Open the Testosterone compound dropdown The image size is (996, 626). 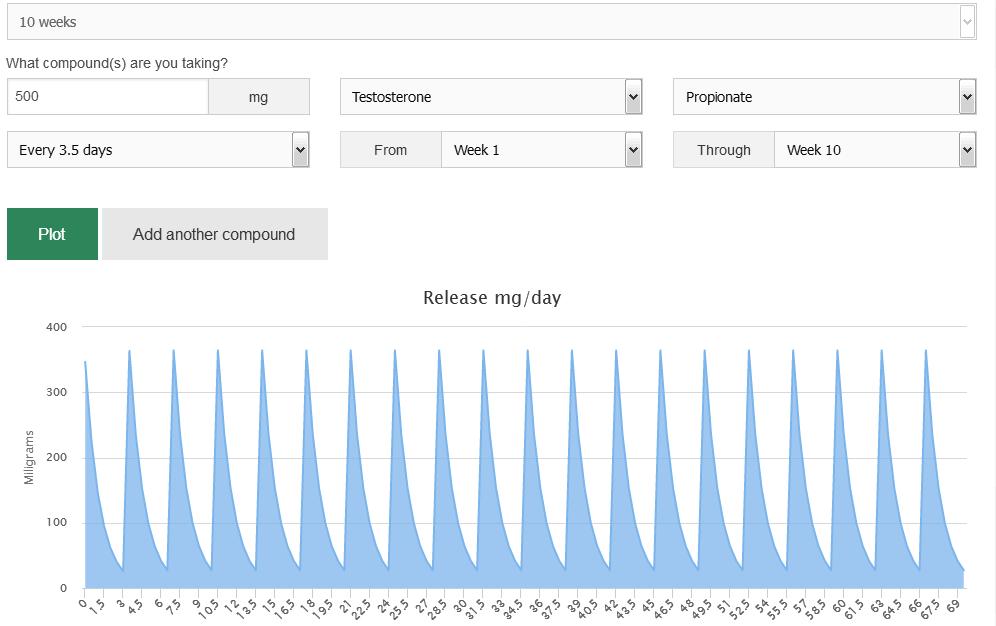491,97
